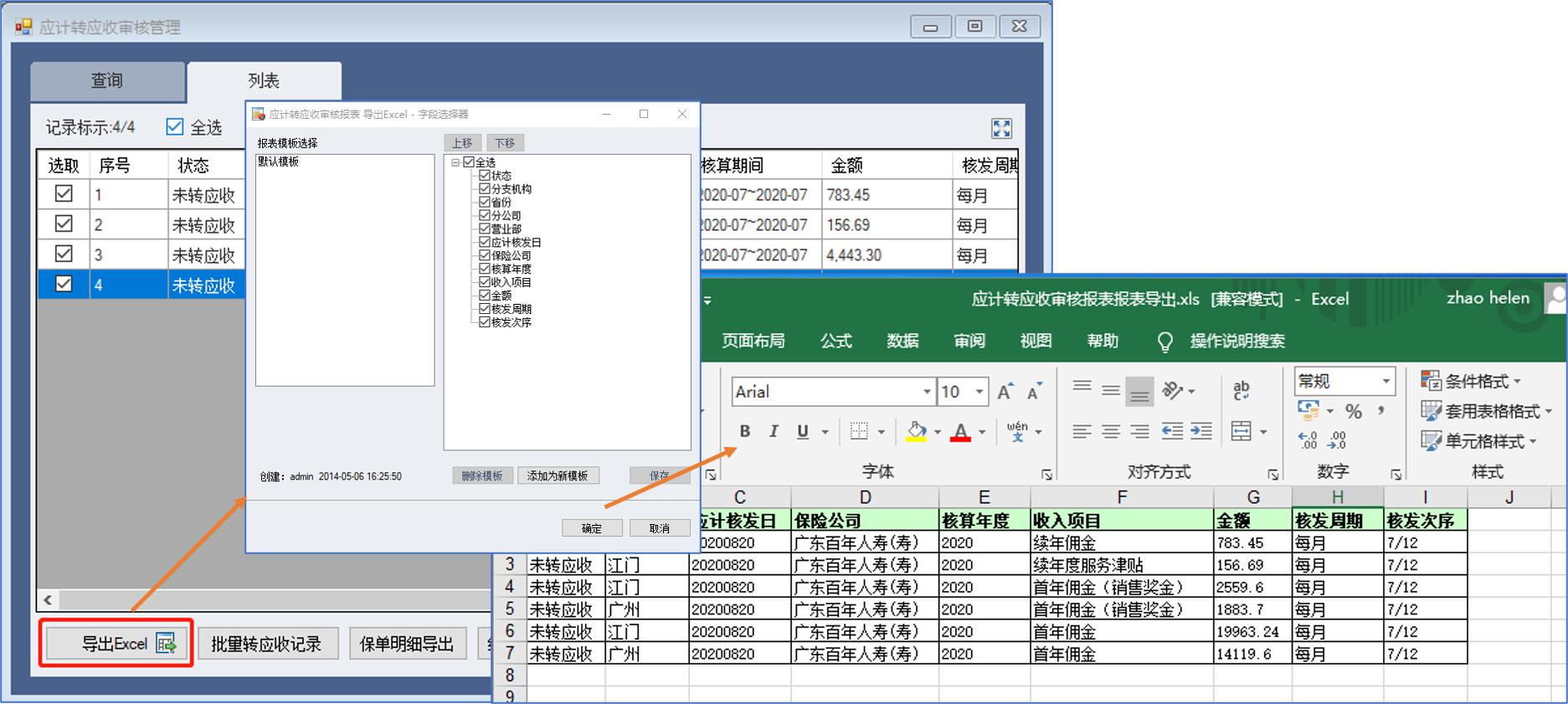The height and width of the screenshot is (704, 1568).
Task: Collapse the 全选 tree node
Action: pyautogui.click(x=455, y=162)
